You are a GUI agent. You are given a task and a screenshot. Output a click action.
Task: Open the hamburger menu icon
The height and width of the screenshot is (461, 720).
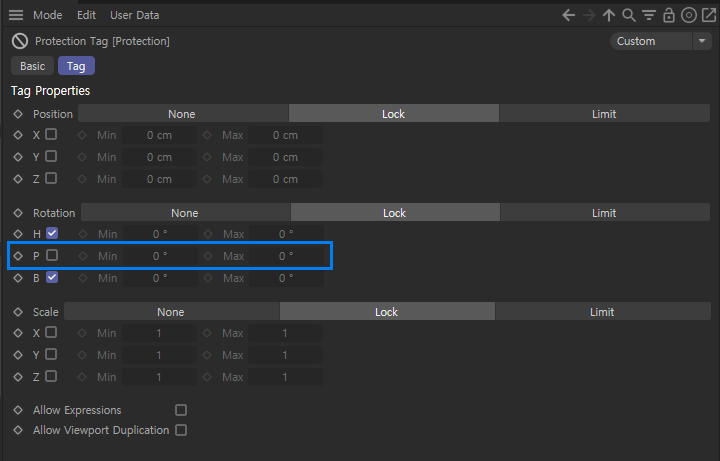pos(16,15)
